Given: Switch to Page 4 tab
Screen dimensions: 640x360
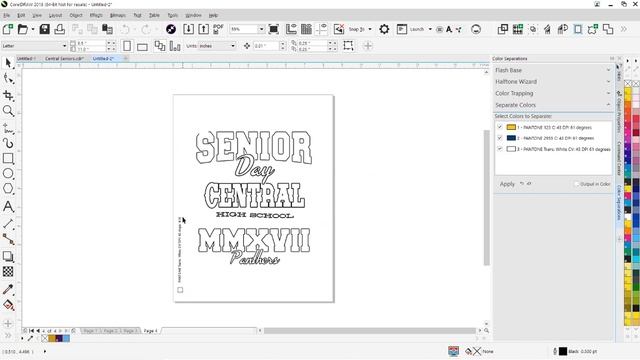Looking at the screenshot, I should [x=151, y=331].
